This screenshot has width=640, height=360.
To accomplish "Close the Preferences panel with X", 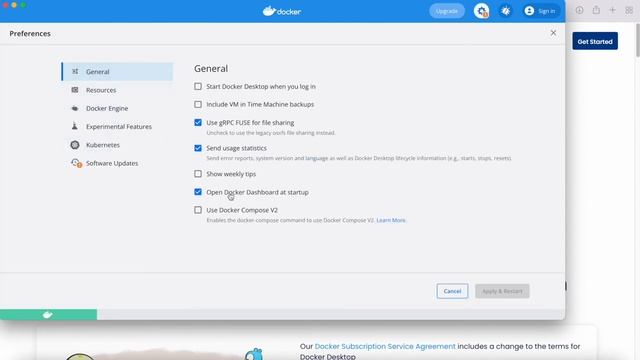I will (x=553, y=33).
